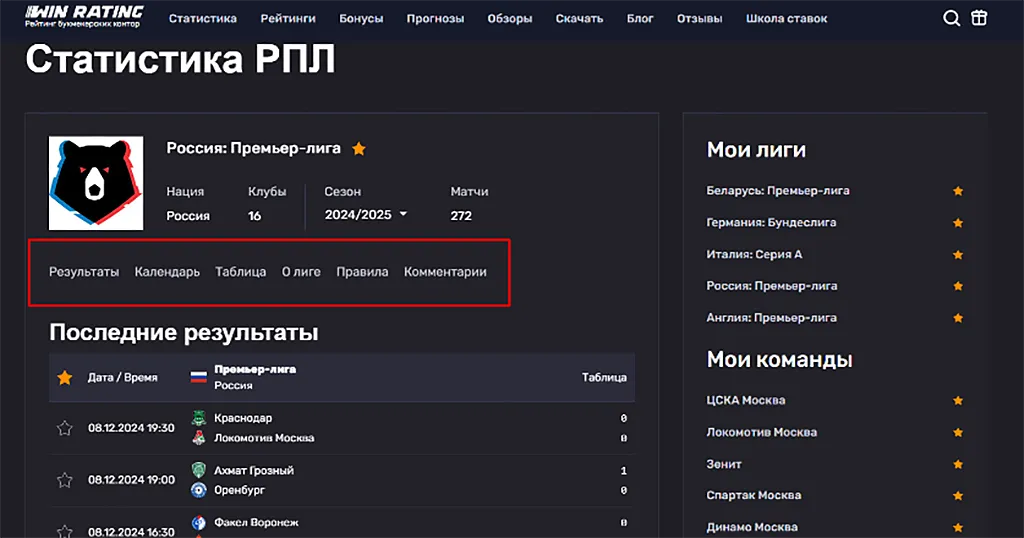Open Германия: Бундеслига league link
Image resolution: width=1024 pixels, height=538 pixels.
[771, 223]
